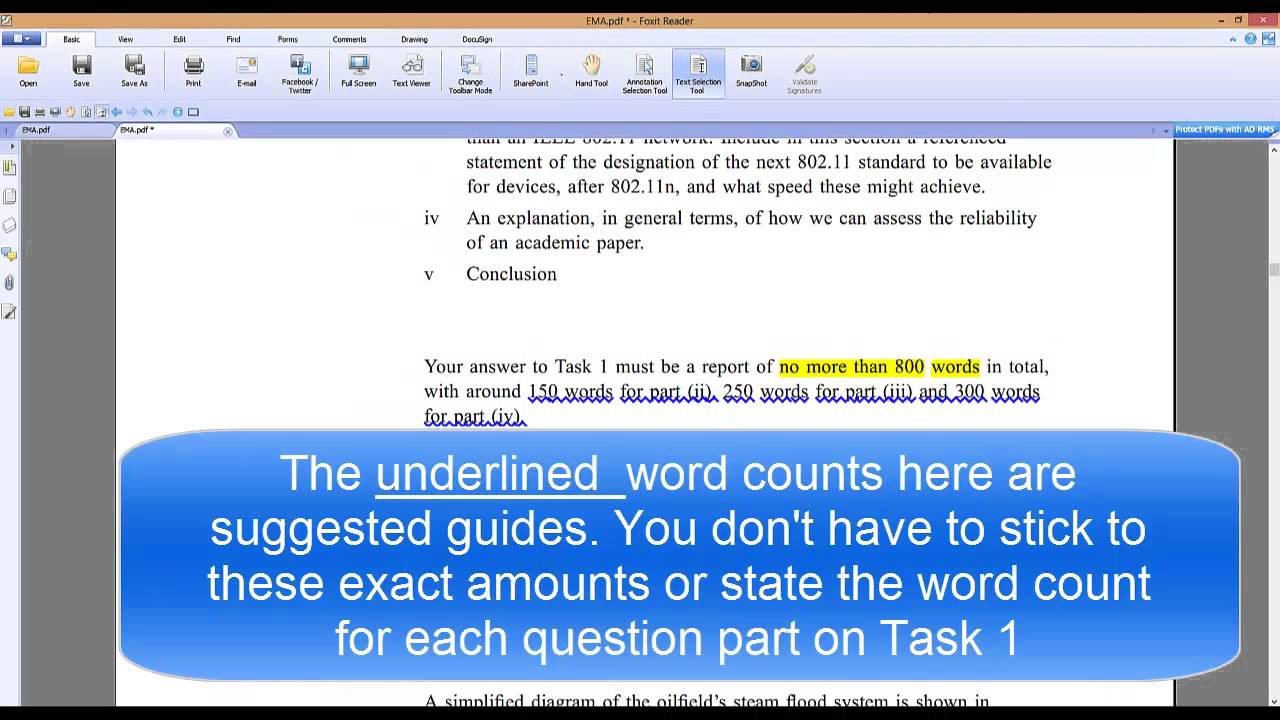Share via Facebook / Twitter button
1280x720 pixels.
click(300, 74)
